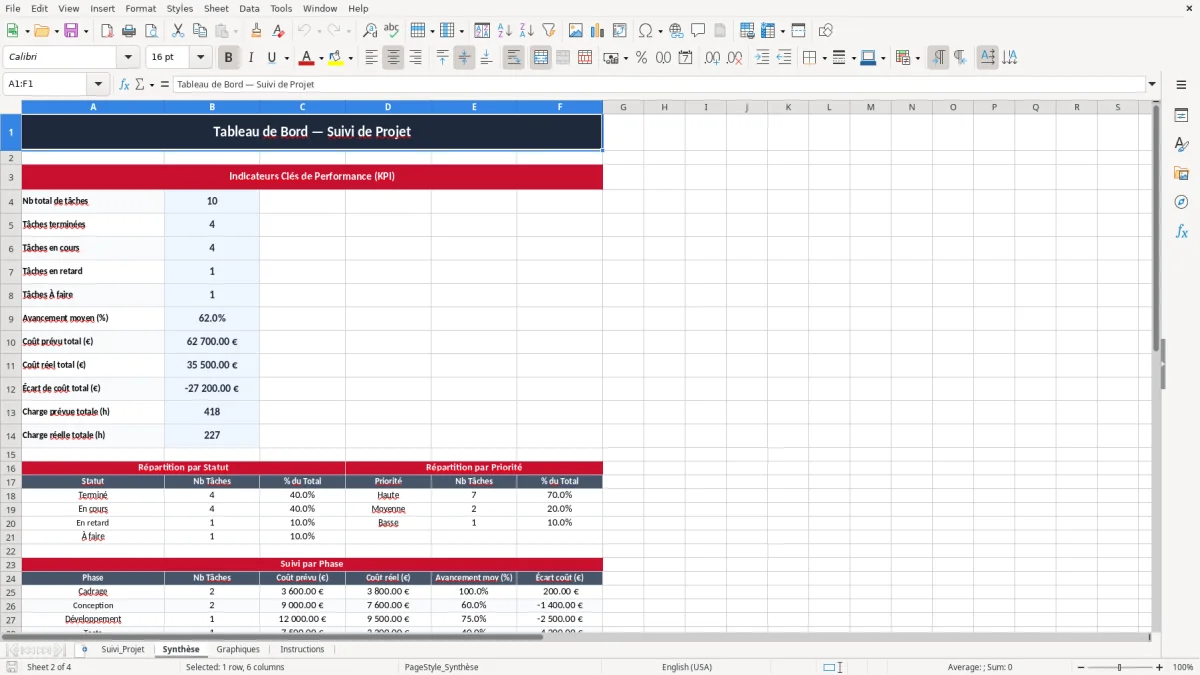Open the Special Character omega icon

click(645, 31)
